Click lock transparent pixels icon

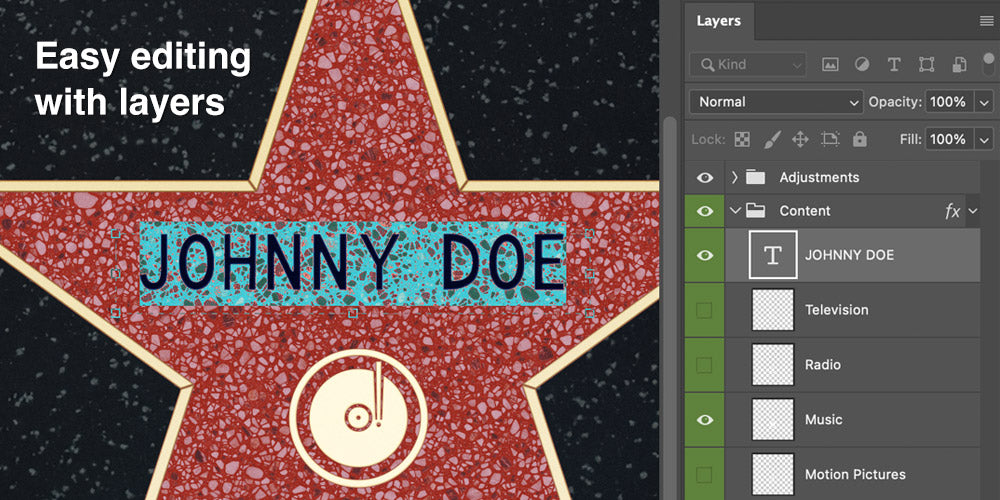pyautogui.click(x=742, y=140)
